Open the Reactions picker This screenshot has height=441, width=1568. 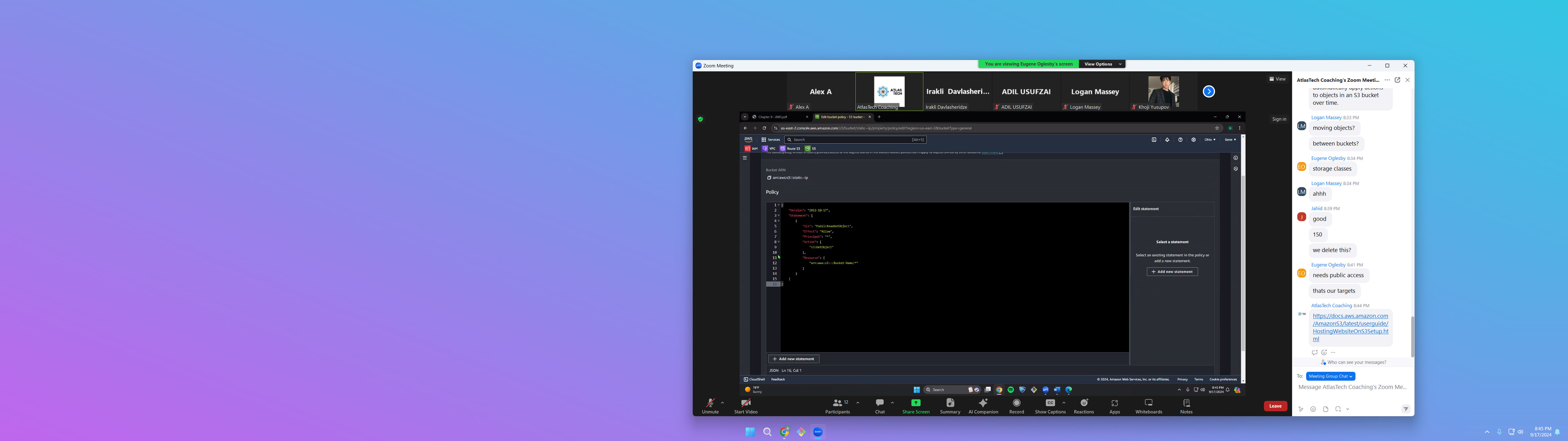(1084, 403)
